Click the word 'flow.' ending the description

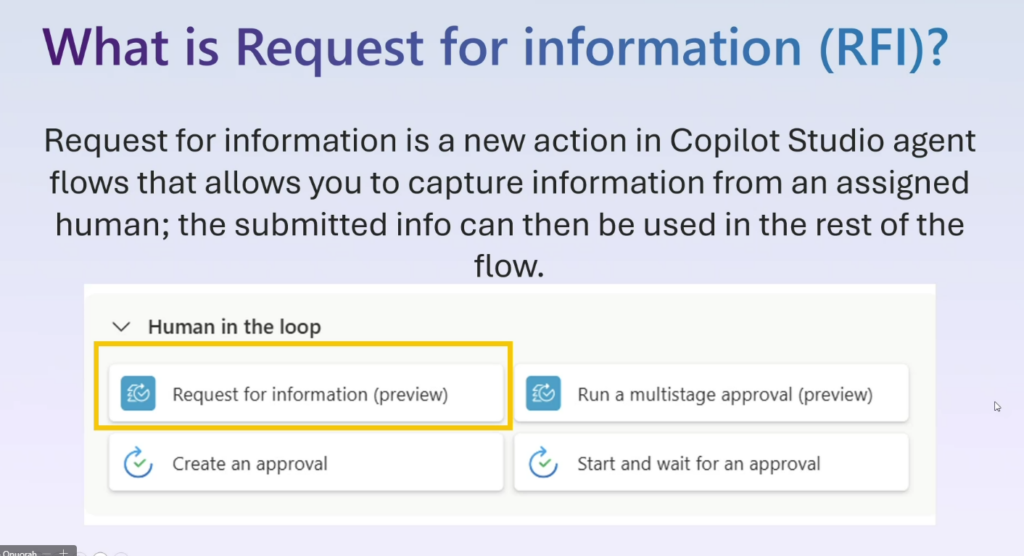point(510,265)
